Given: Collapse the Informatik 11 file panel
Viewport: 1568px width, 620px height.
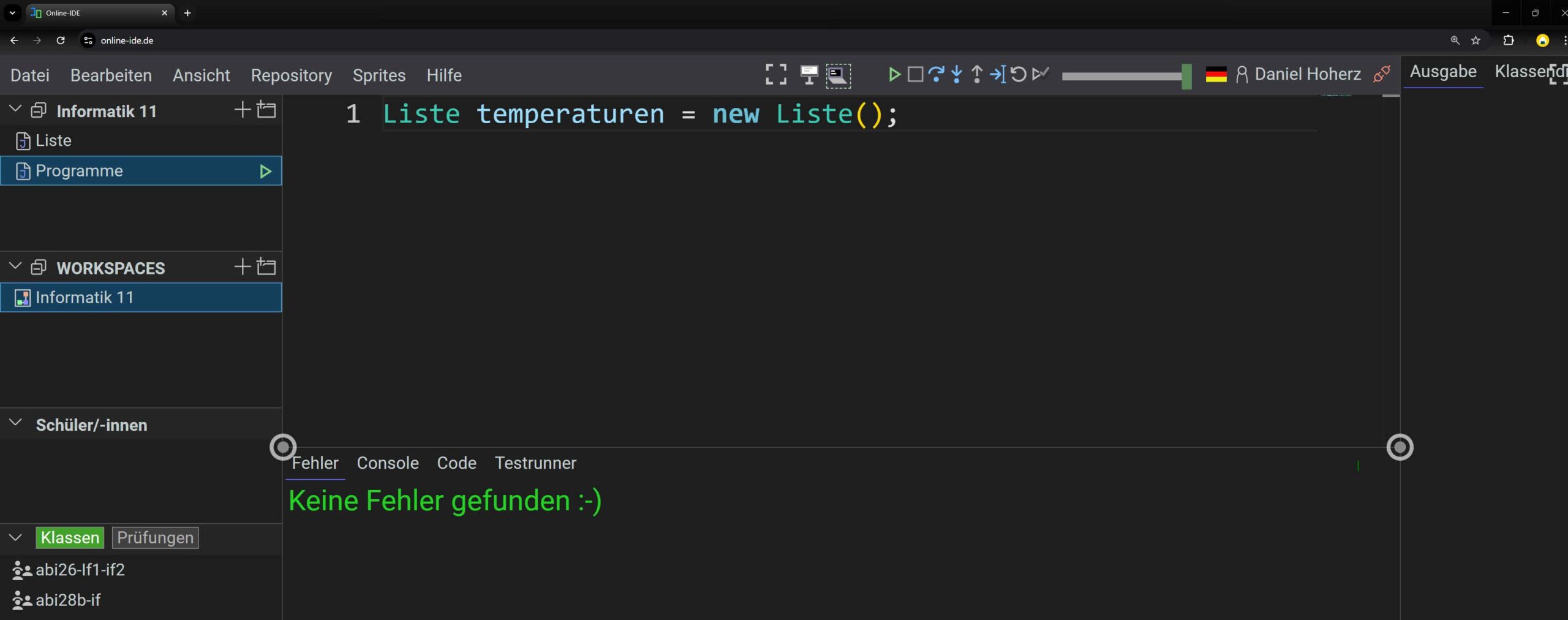Looking at the screenshot, I should pos(15,110).
